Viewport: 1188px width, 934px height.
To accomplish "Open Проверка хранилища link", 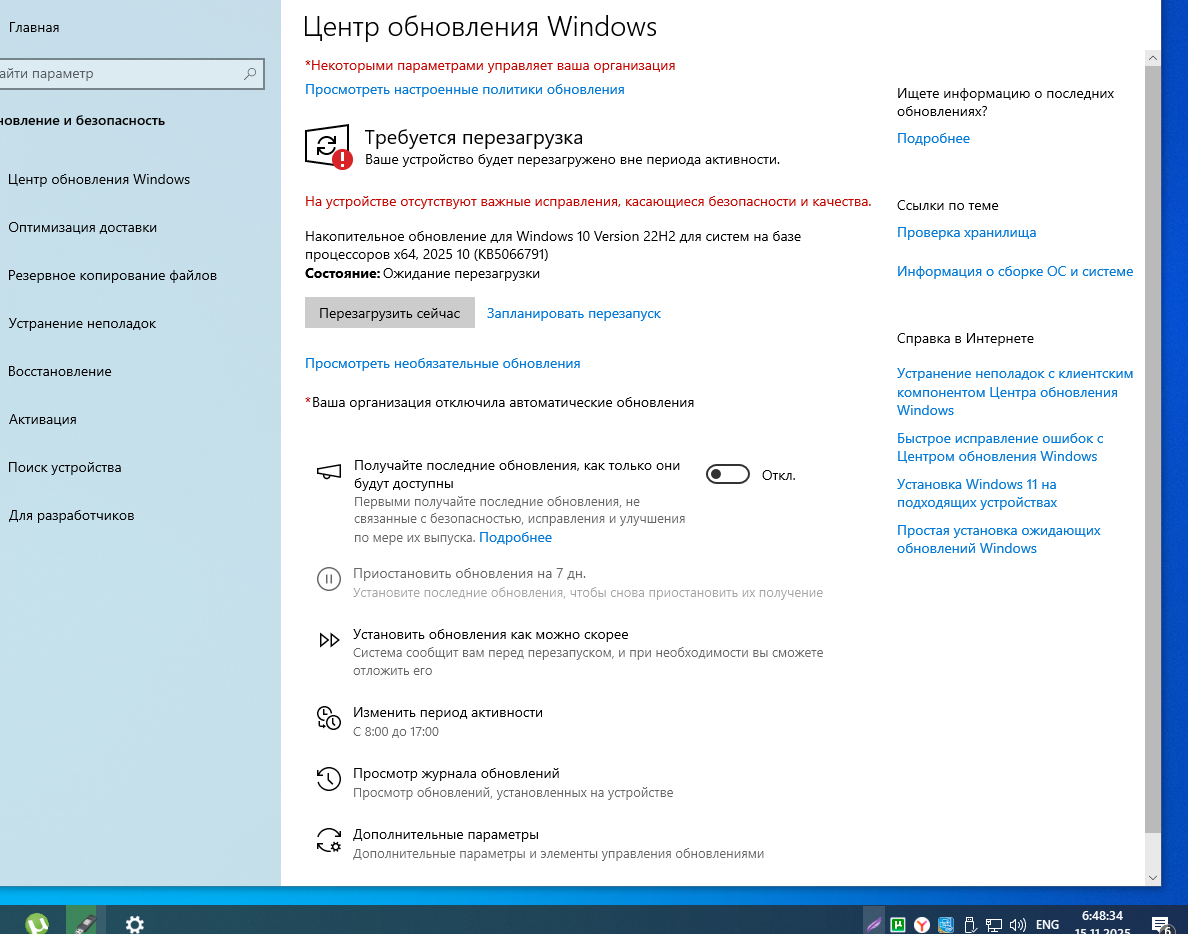I will click(966, 233).
